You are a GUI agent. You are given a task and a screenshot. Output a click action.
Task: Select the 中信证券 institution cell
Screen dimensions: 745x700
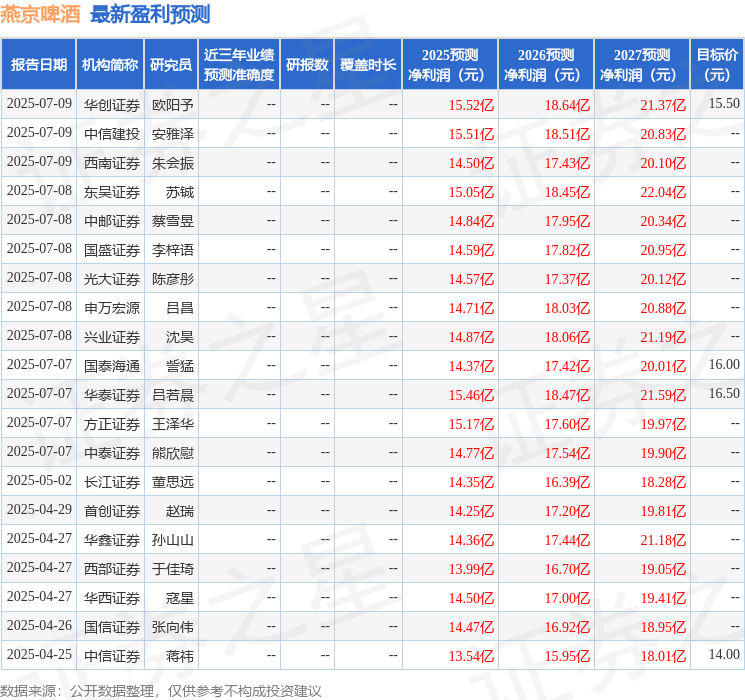pyautogui.click(x=112, y=656)
